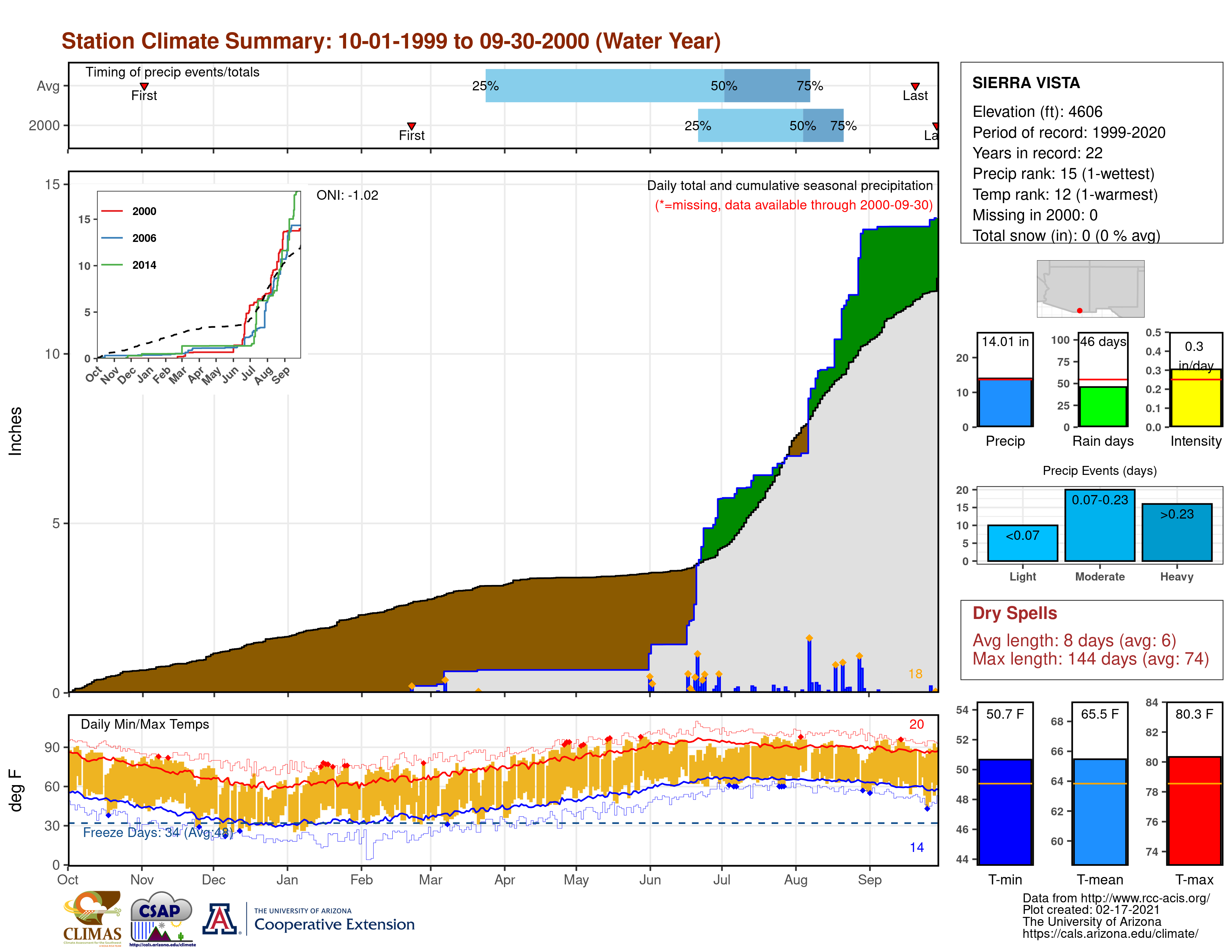Image resolution: width=1232 pixels, height=952 pixels.
Task: Click the Avg 'Last' precip triangle marker
Action: tap(915, 86)
